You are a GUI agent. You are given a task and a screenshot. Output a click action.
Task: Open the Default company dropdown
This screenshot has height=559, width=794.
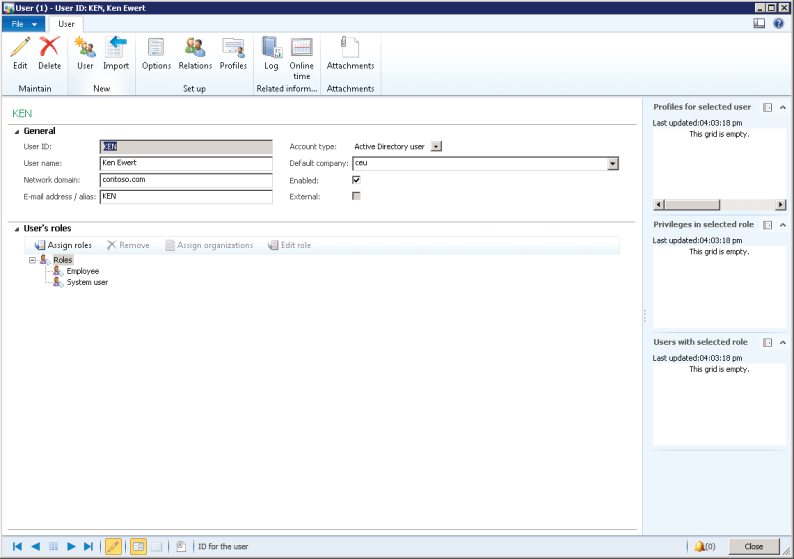[613, 164]
